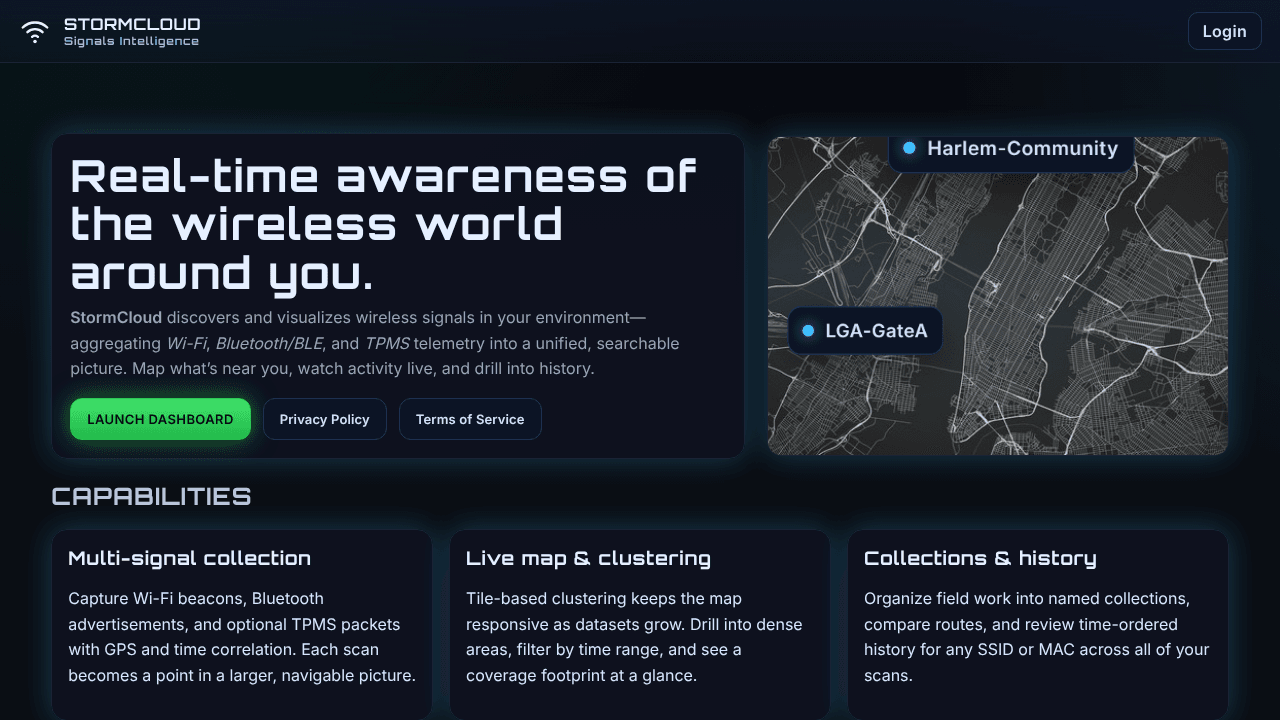Screen dimensions: 1280x720
Task: Click 'Capture Wi-Fi beacons, Bluetooth' text
Action: pos(196,599)
